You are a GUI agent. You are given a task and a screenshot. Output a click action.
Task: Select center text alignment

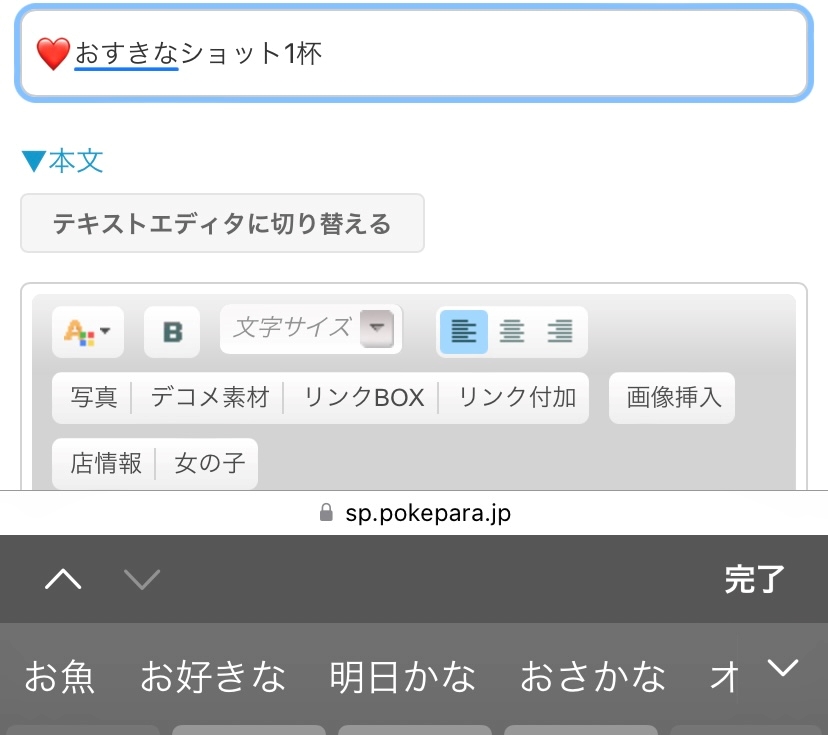[x=512, y=332]
